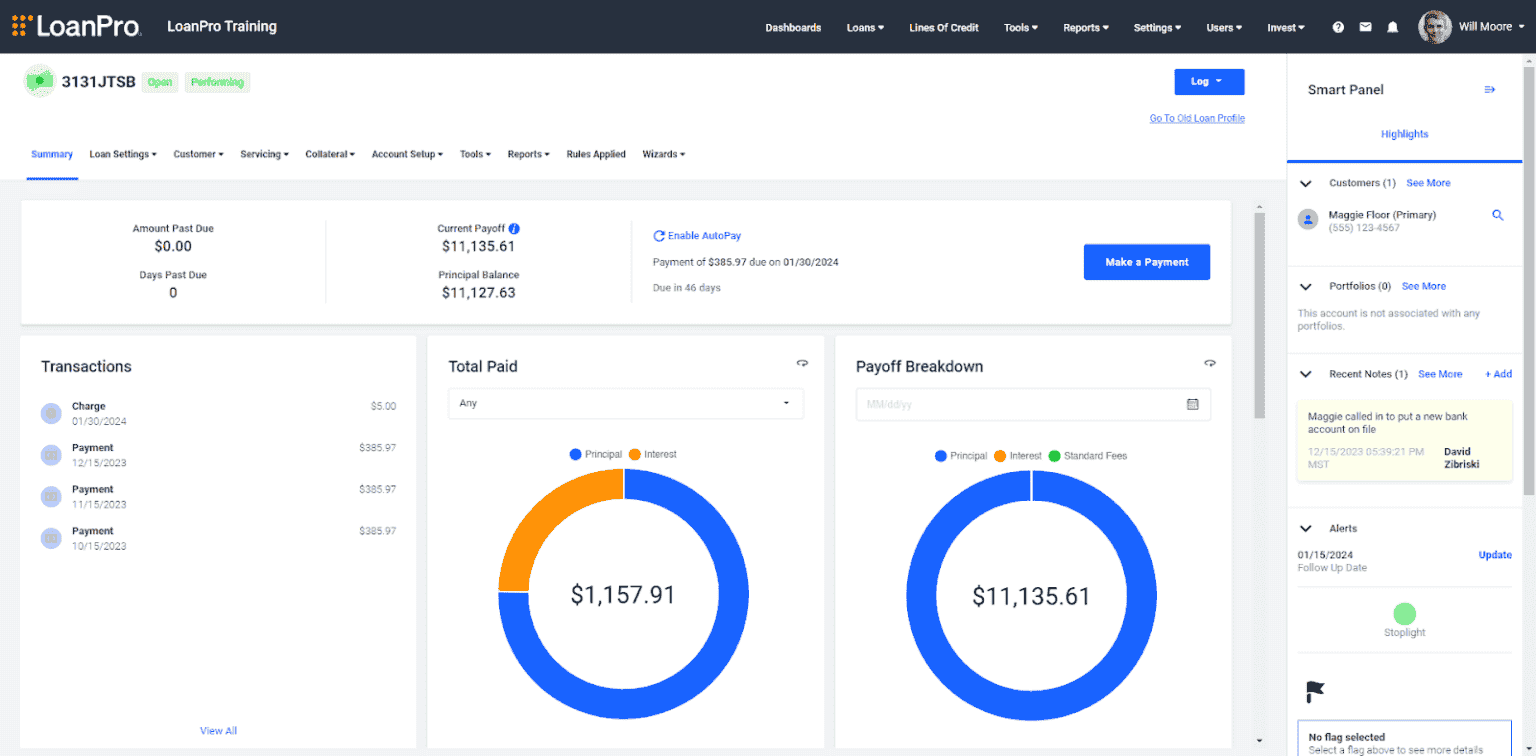
Task: Open the Will Moore user dropdown
Action: pos(1492,27)
